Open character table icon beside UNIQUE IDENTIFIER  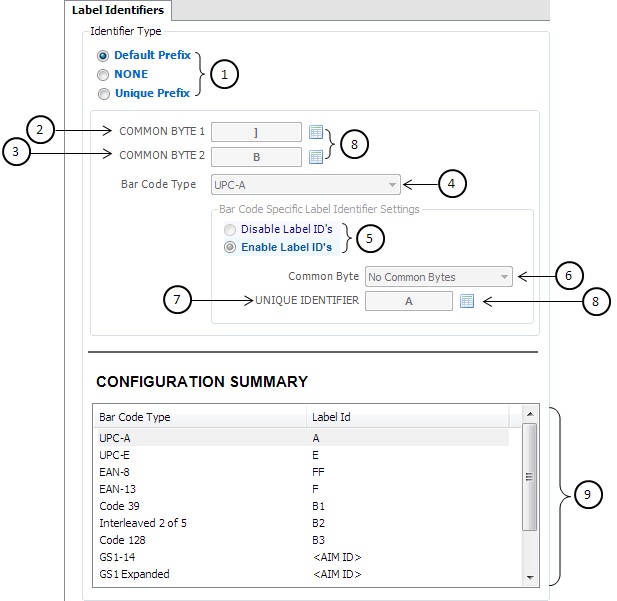pyautogui.click(x=467, y=301)
